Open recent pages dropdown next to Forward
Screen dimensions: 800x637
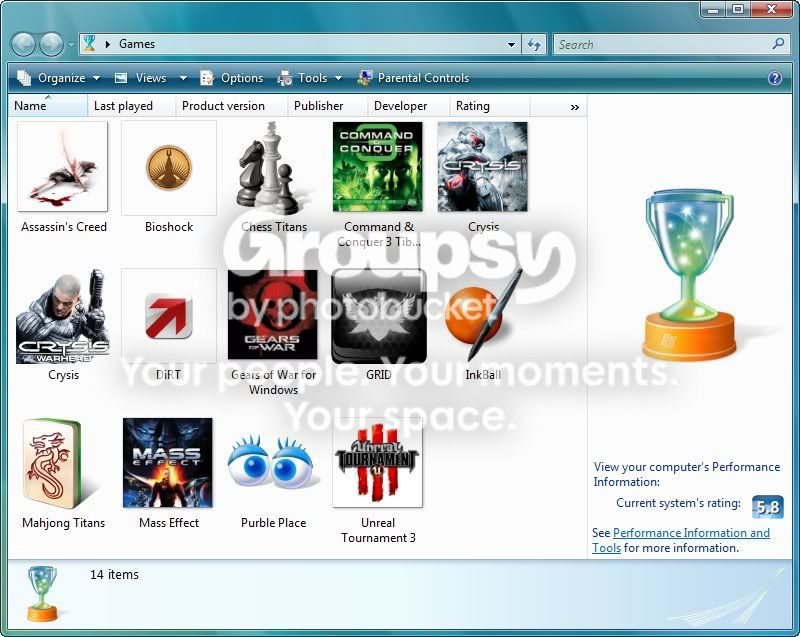(71, 44)
